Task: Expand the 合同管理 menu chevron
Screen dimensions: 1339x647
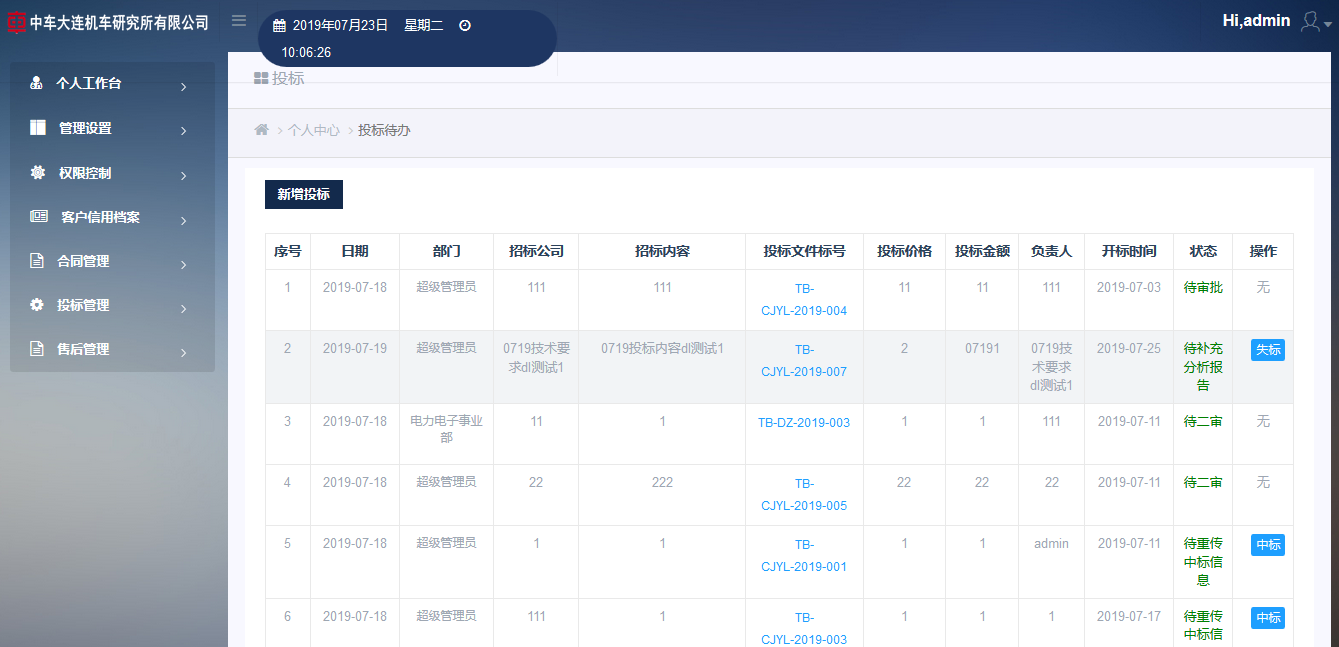Action: [x=184, y=264]
